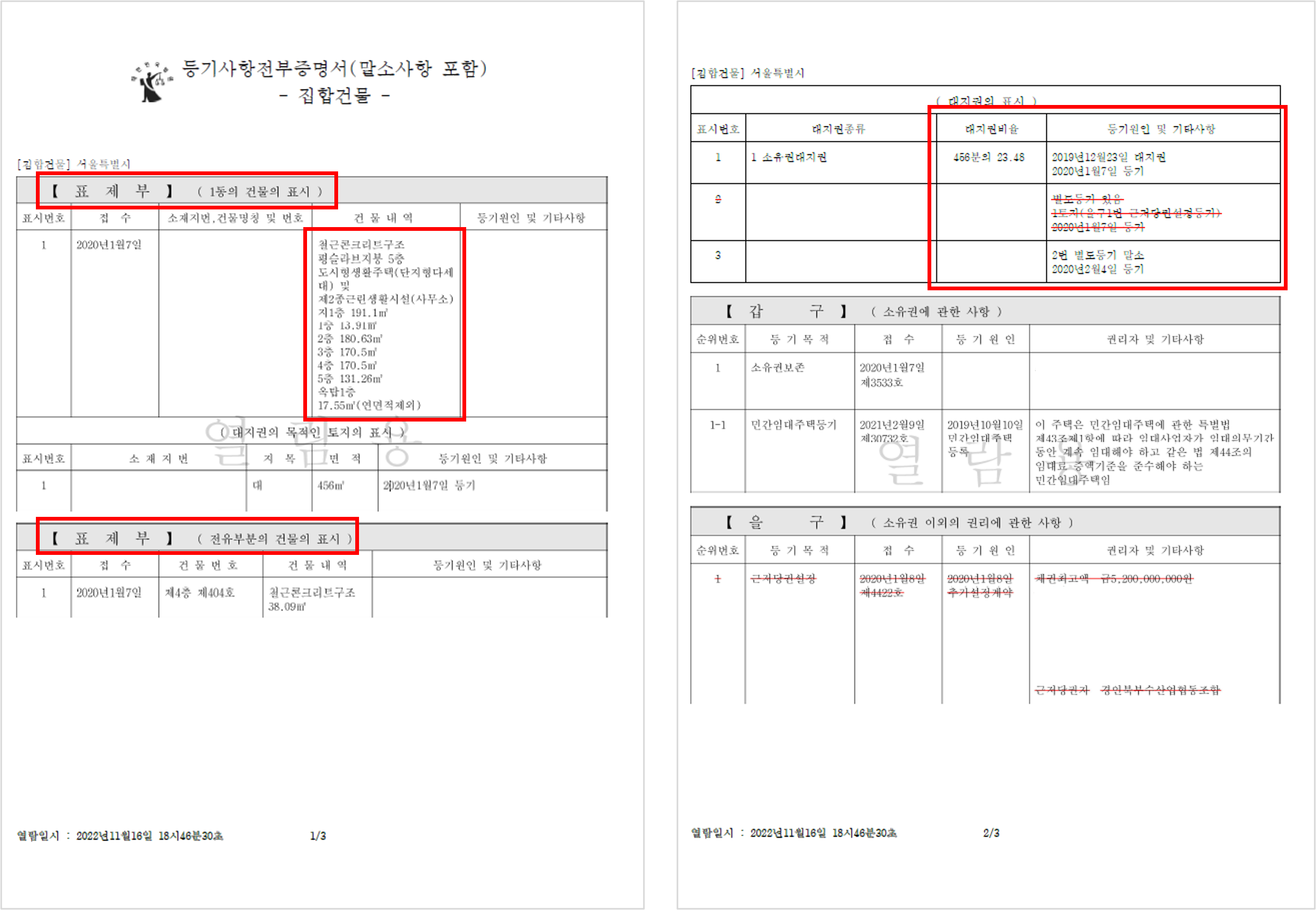Click the 대지권비율 column header
The width and height of the screenshot is (1316, 910).
point(991,129)
